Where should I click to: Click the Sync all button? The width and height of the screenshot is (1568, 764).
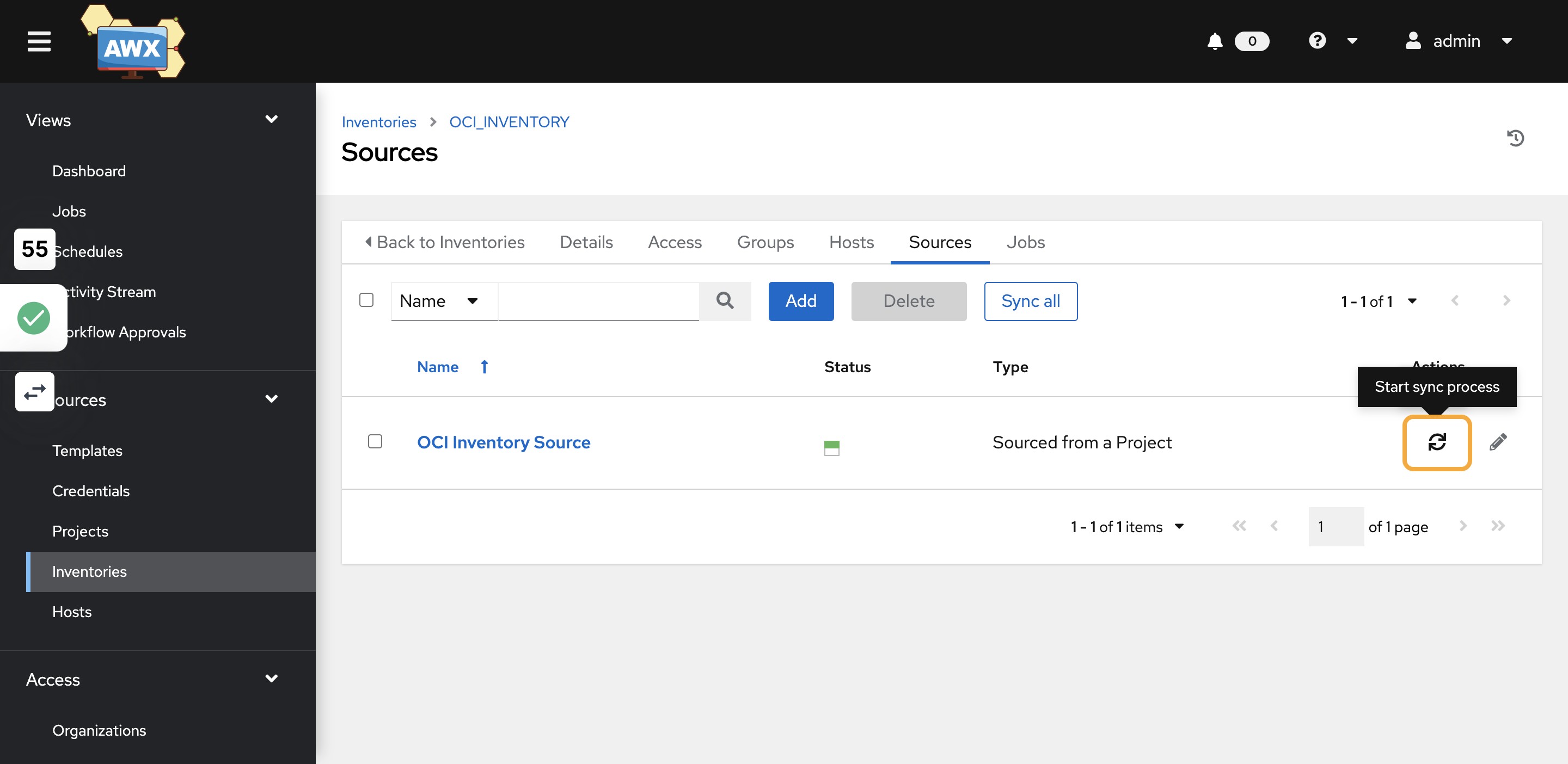[x=1030, y=301]
